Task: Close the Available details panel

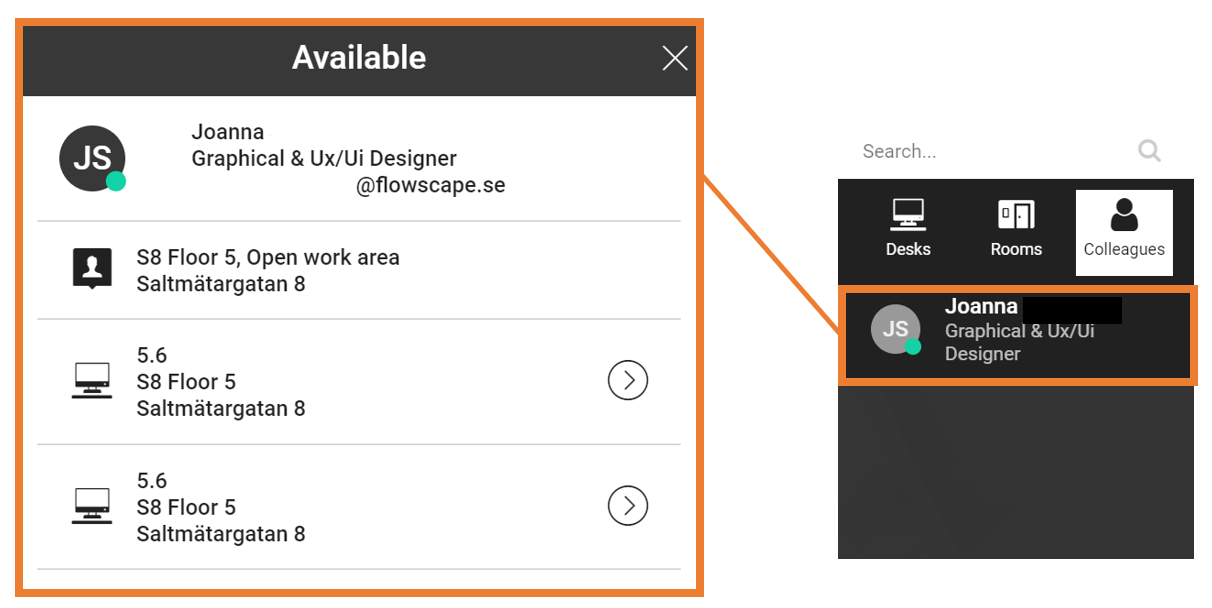Action: pyautogui.click(x=675, y=58)
